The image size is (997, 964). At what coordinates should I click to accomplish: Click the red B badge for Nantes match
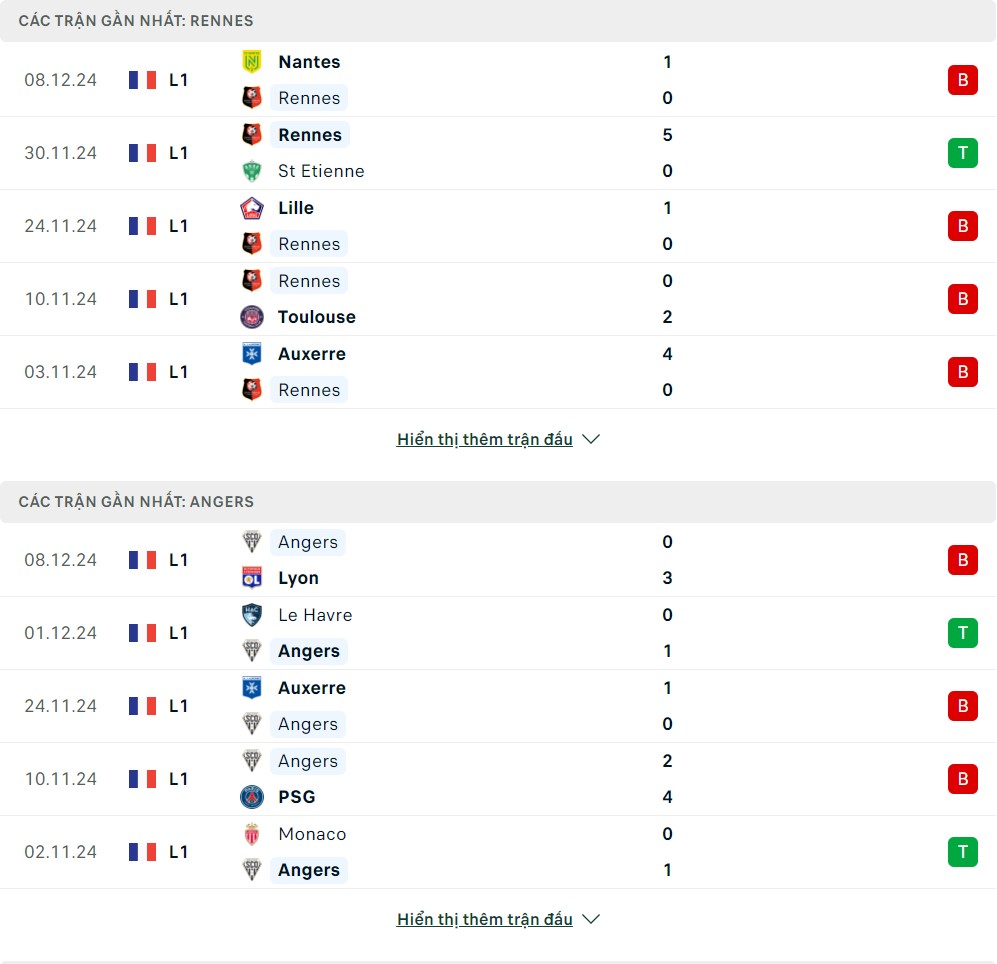(x=962, y=80)
